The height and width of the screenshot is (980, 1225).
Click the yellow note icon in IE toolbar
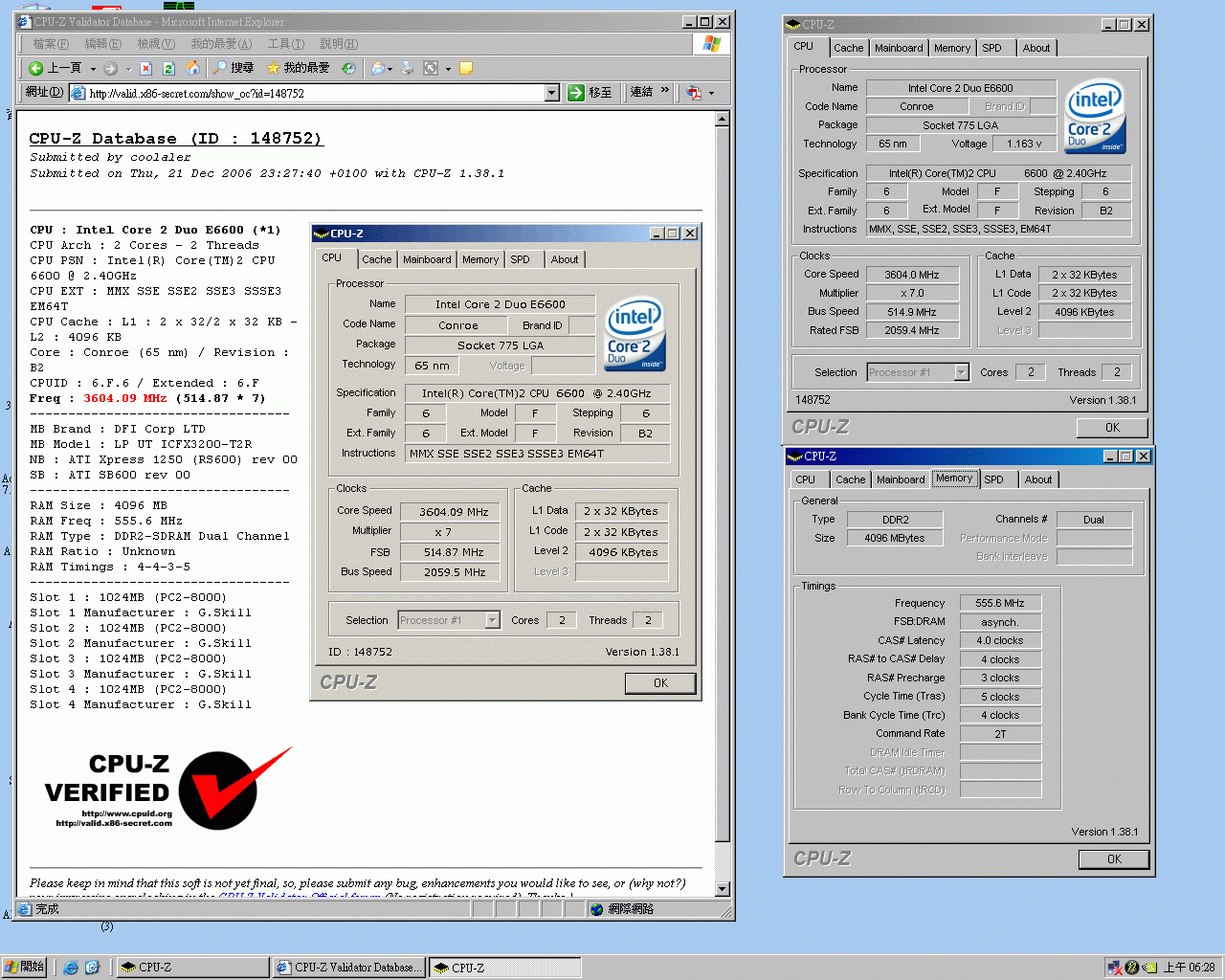(x=466, y=68)
